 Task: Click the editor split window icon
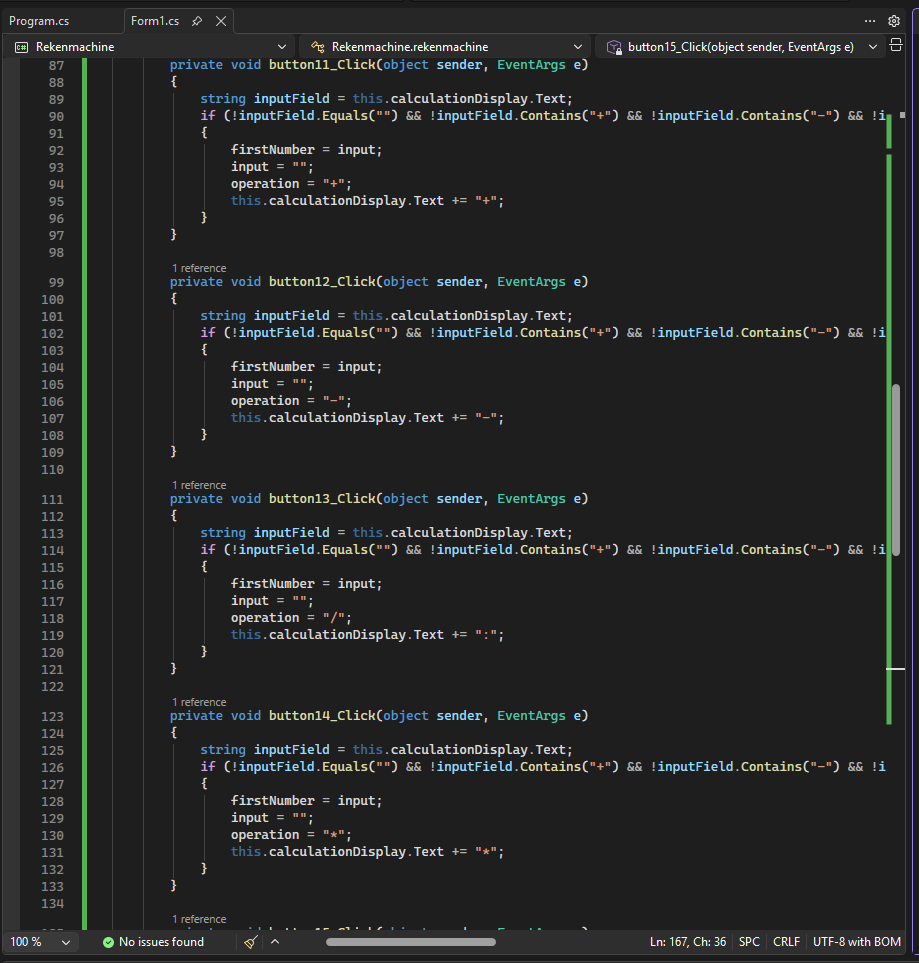click(896, 45)
